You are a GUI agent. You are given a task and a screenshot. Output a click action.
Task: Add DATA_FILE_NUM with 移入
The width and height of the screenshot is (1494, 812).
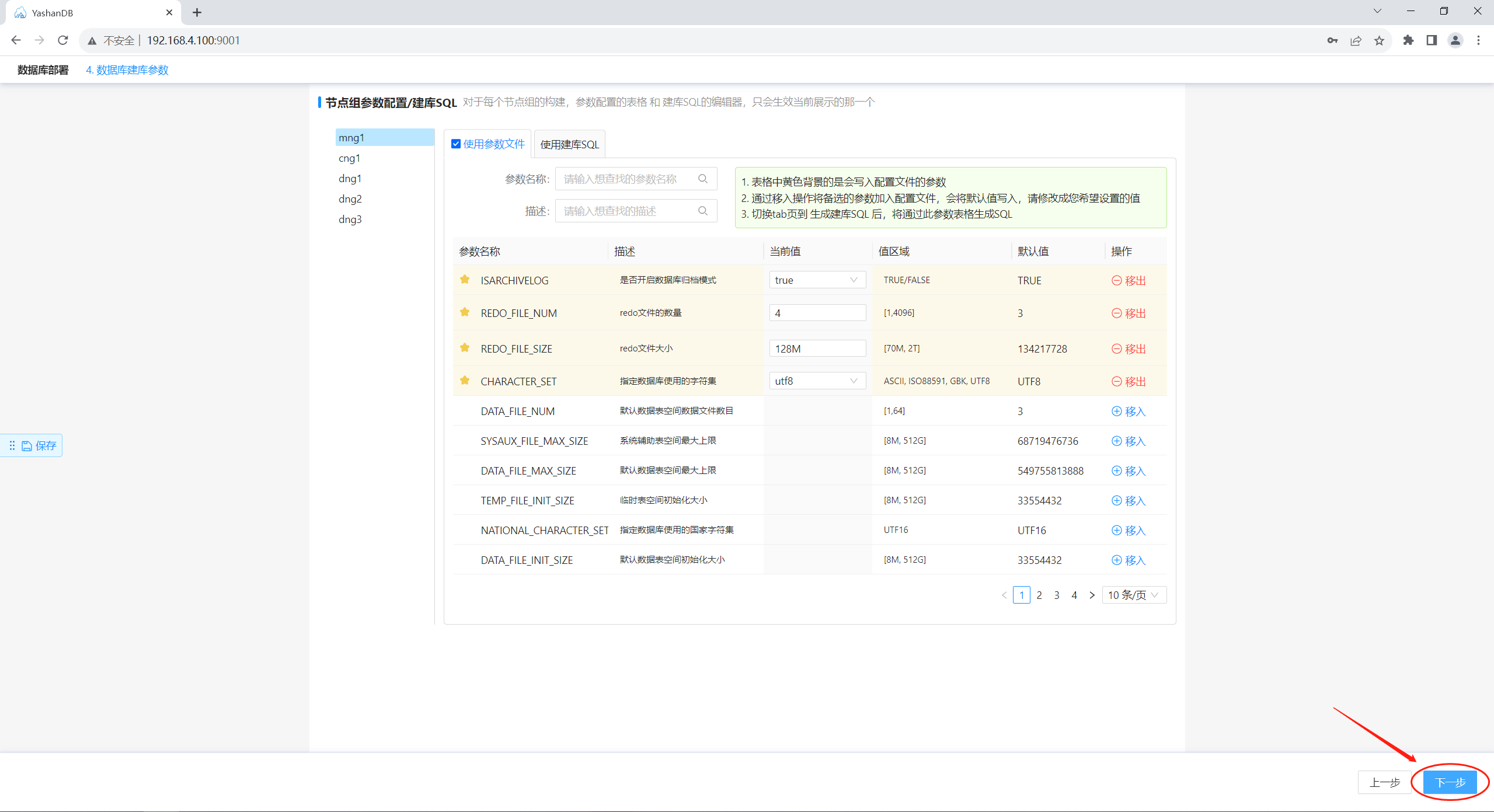(x=1129, y=412)
